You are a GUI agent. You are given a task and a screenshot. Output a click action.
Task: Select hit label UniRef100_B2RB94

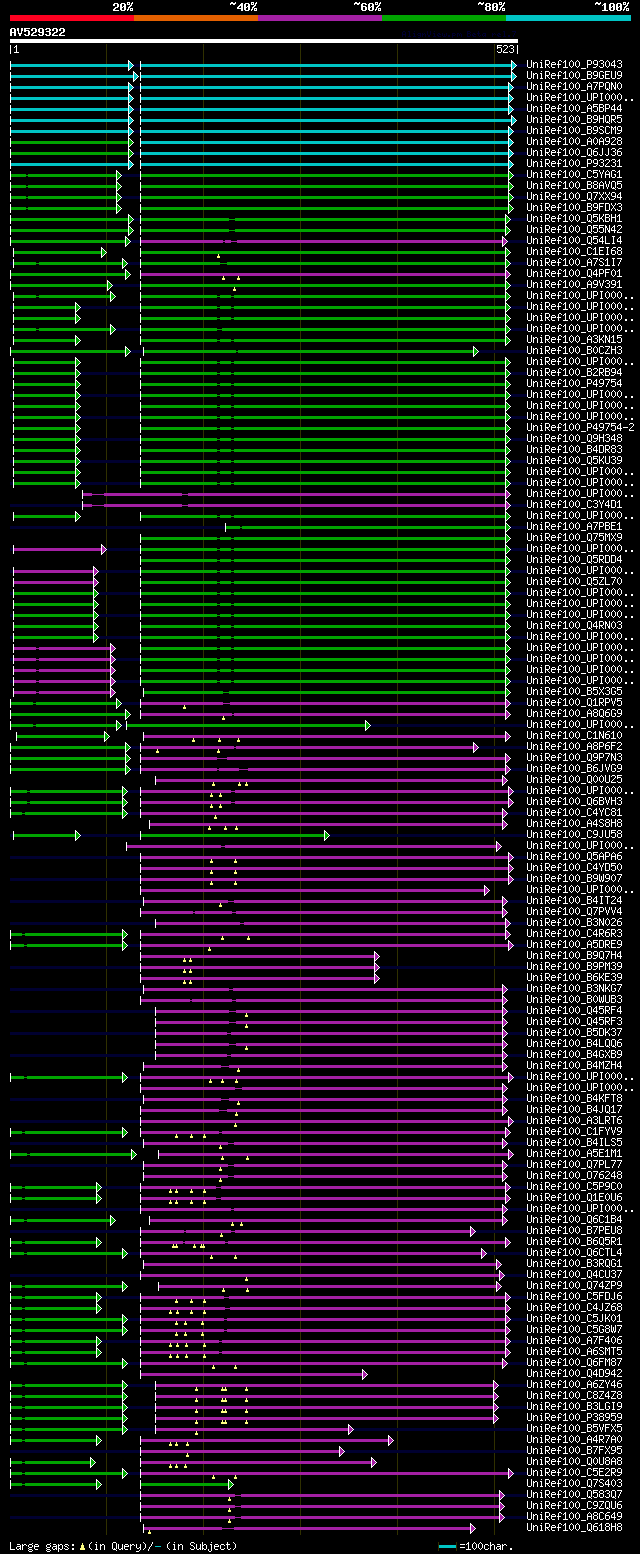click(x=574, y=372)
